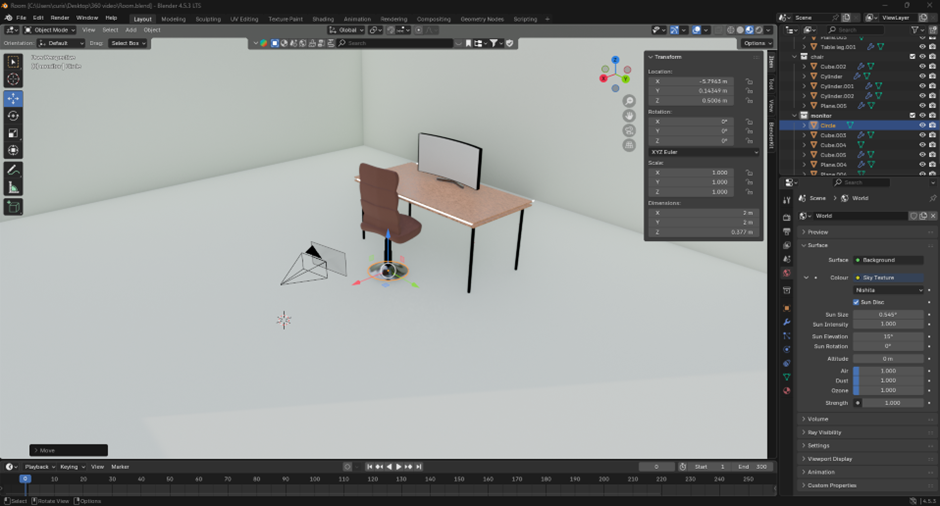
Task: Hide the Circle object using its eye icon
Action: (x=922, y=125)
